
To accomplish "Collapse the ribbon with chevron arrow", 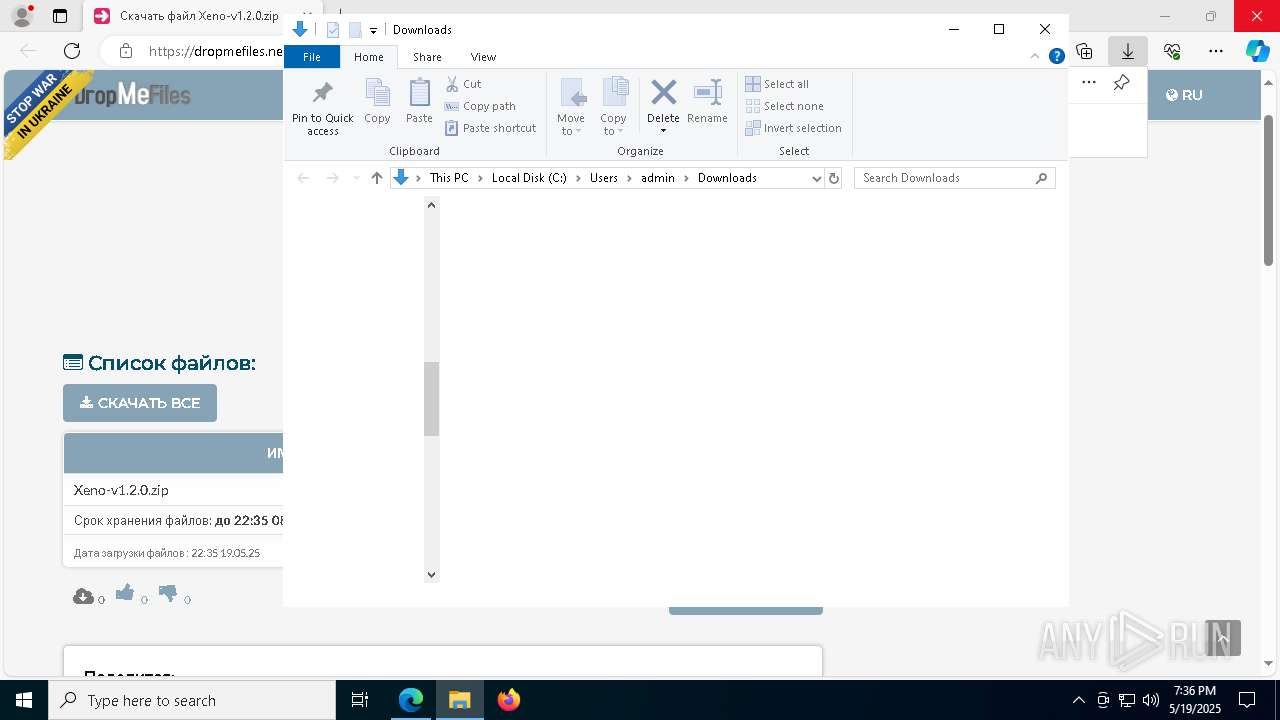I will tap(1036, 57).
